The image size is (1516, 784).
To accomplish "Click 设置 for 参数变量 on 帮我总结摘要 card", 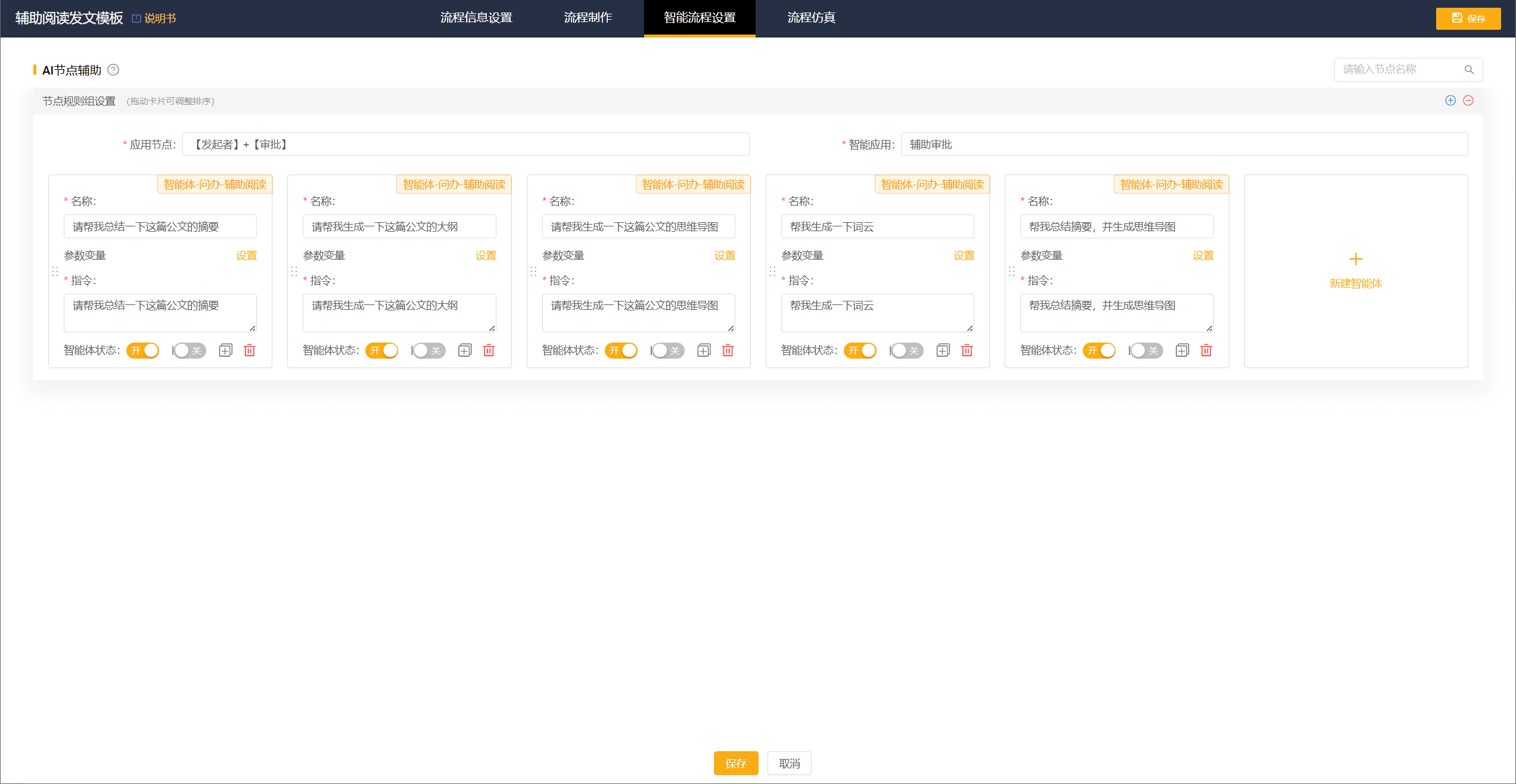I will pyautogui.click(x=1203, y=256).
